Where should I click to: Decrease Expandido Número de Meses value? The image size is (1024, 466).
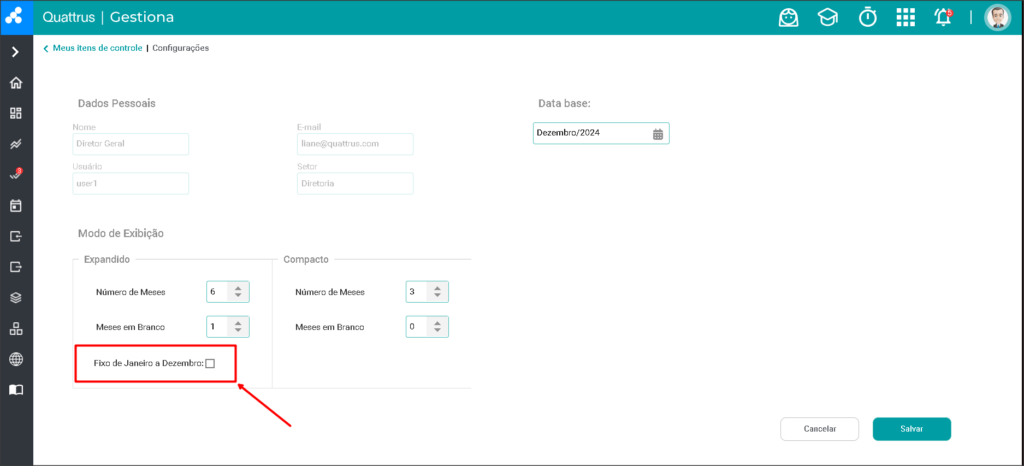(238, 296)
